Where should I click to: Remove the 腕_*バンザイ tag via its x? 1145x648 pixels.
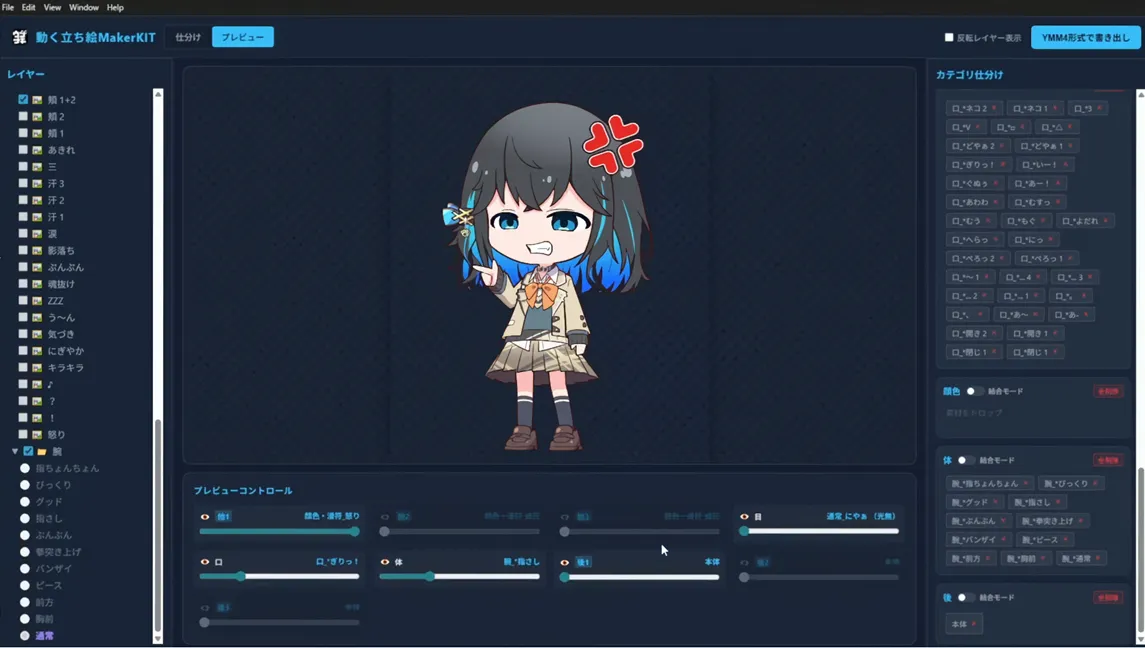1003,539
